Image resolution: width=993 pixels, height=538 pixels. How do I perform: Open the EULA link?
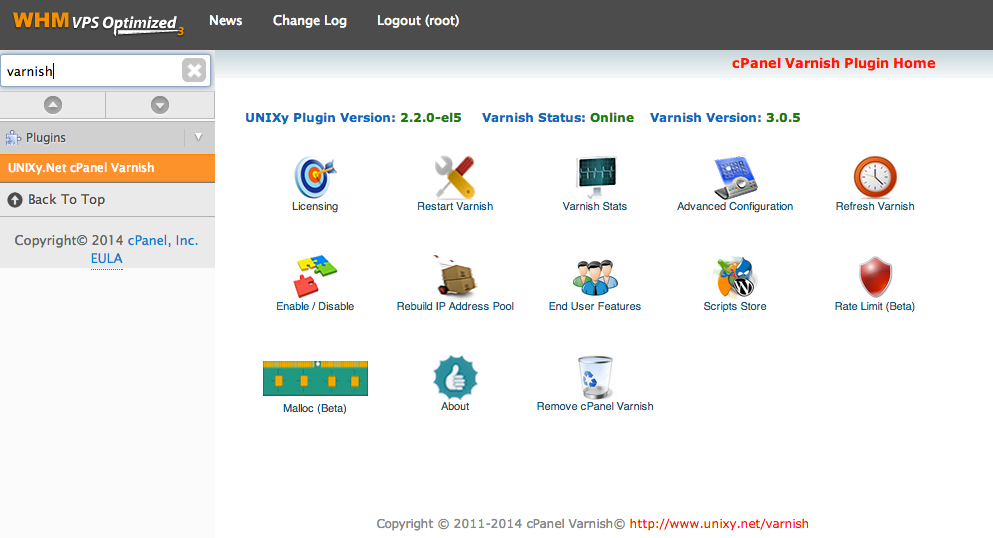click(106, 258)
